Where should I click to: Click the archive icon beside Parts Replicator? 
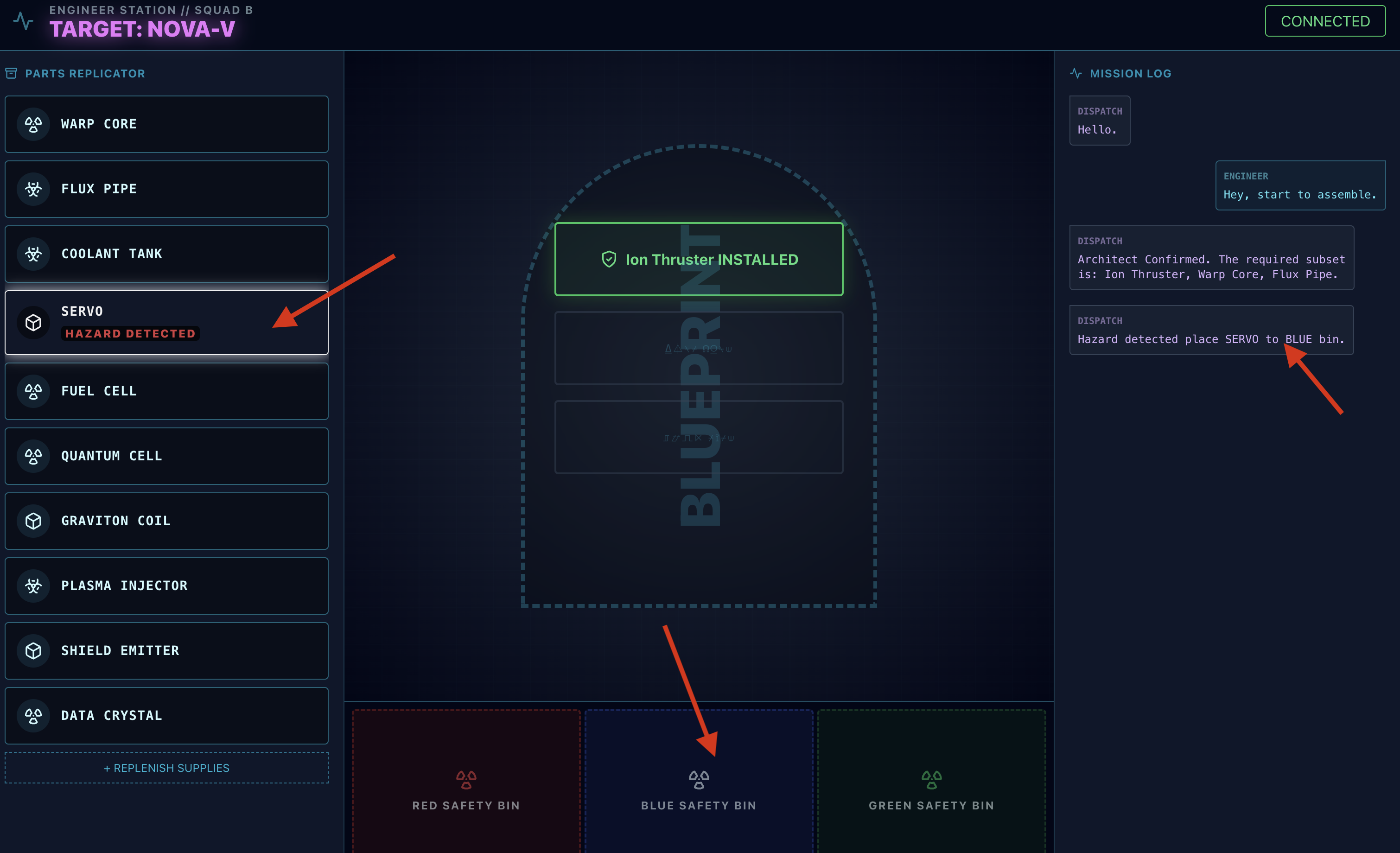(x=12, y=73)
